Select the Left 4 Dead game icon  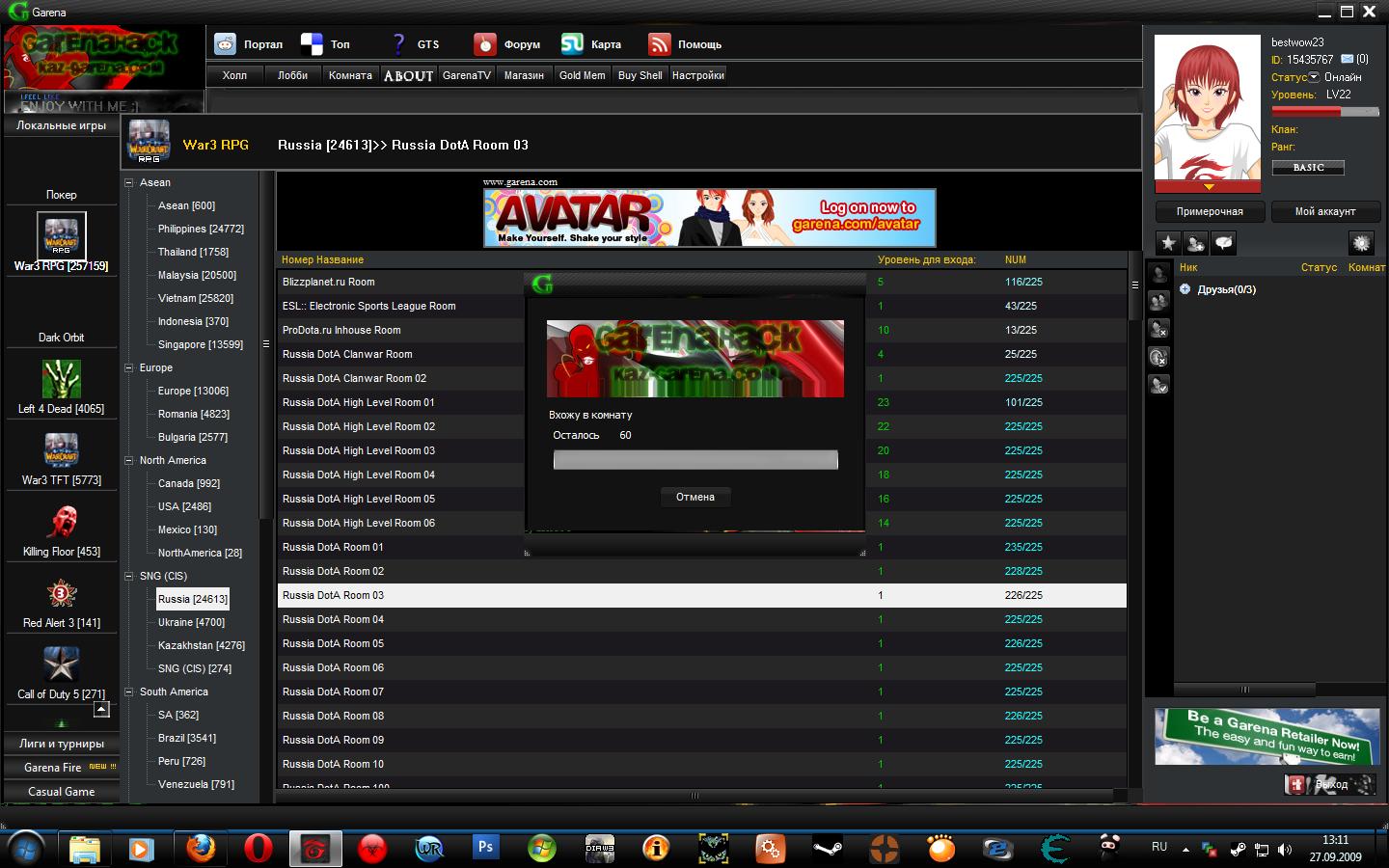[x=62, y=378]
